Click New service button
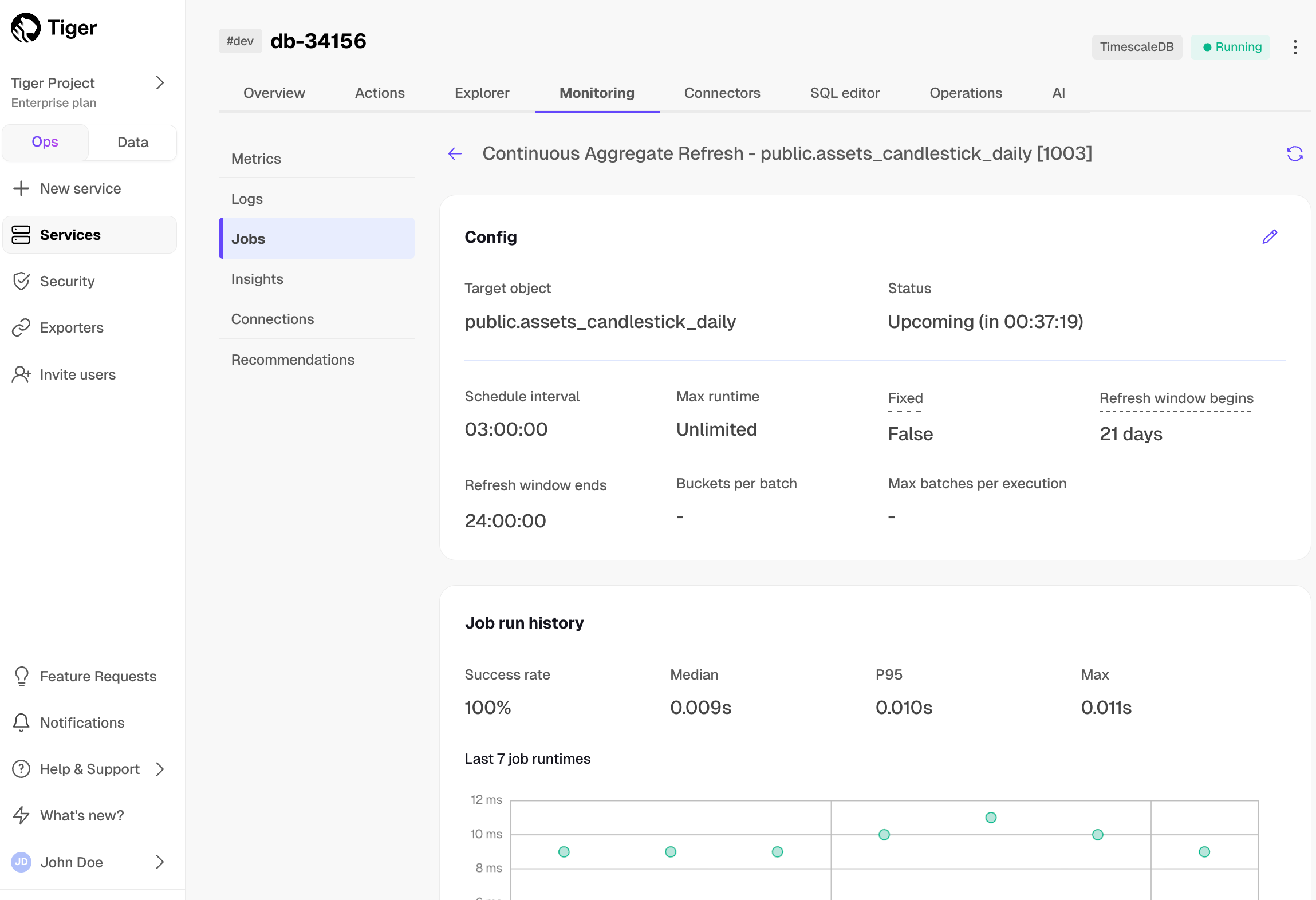This screenshot has height=900, width=1316. point(80,188)
